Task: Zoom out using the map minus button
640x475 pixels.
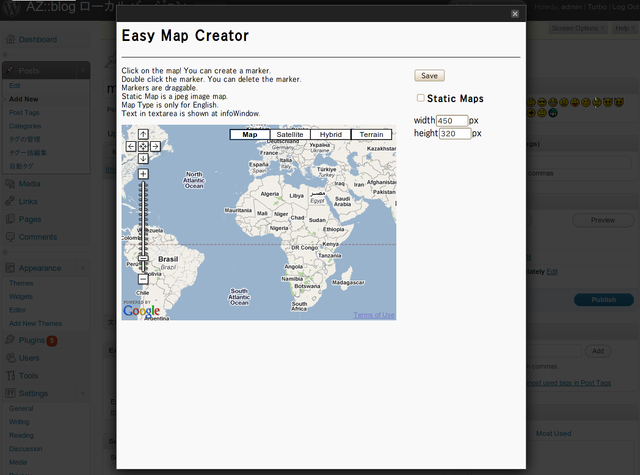Action: click(x=143, y=279)
